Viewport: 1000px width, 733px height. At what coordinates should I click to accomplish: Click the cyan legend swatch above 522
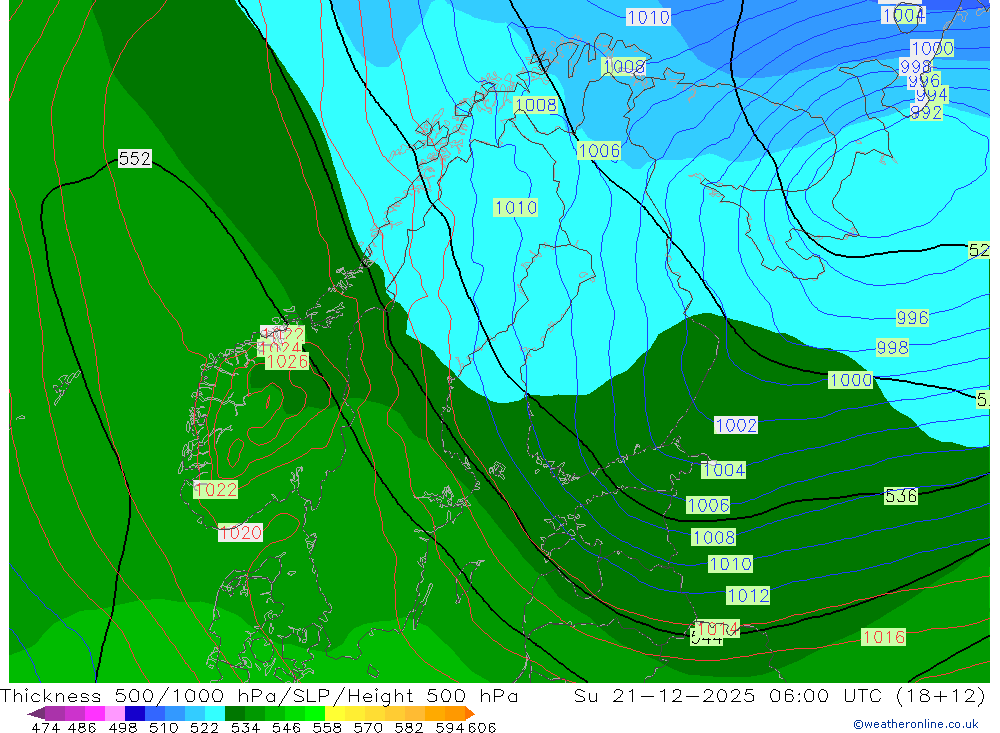[x=215, y=713]
